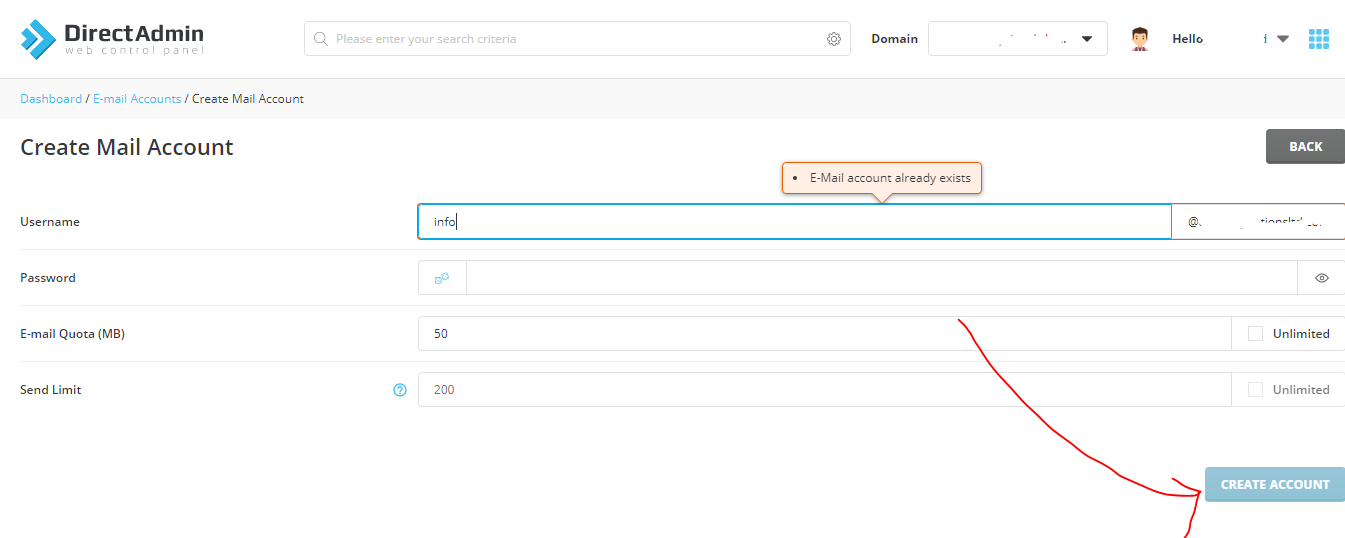Viewport: 1345px width, 538px height.
Task: Expand the user account menu arrow
Action: pyautogui.click(x=1283, y=39)
